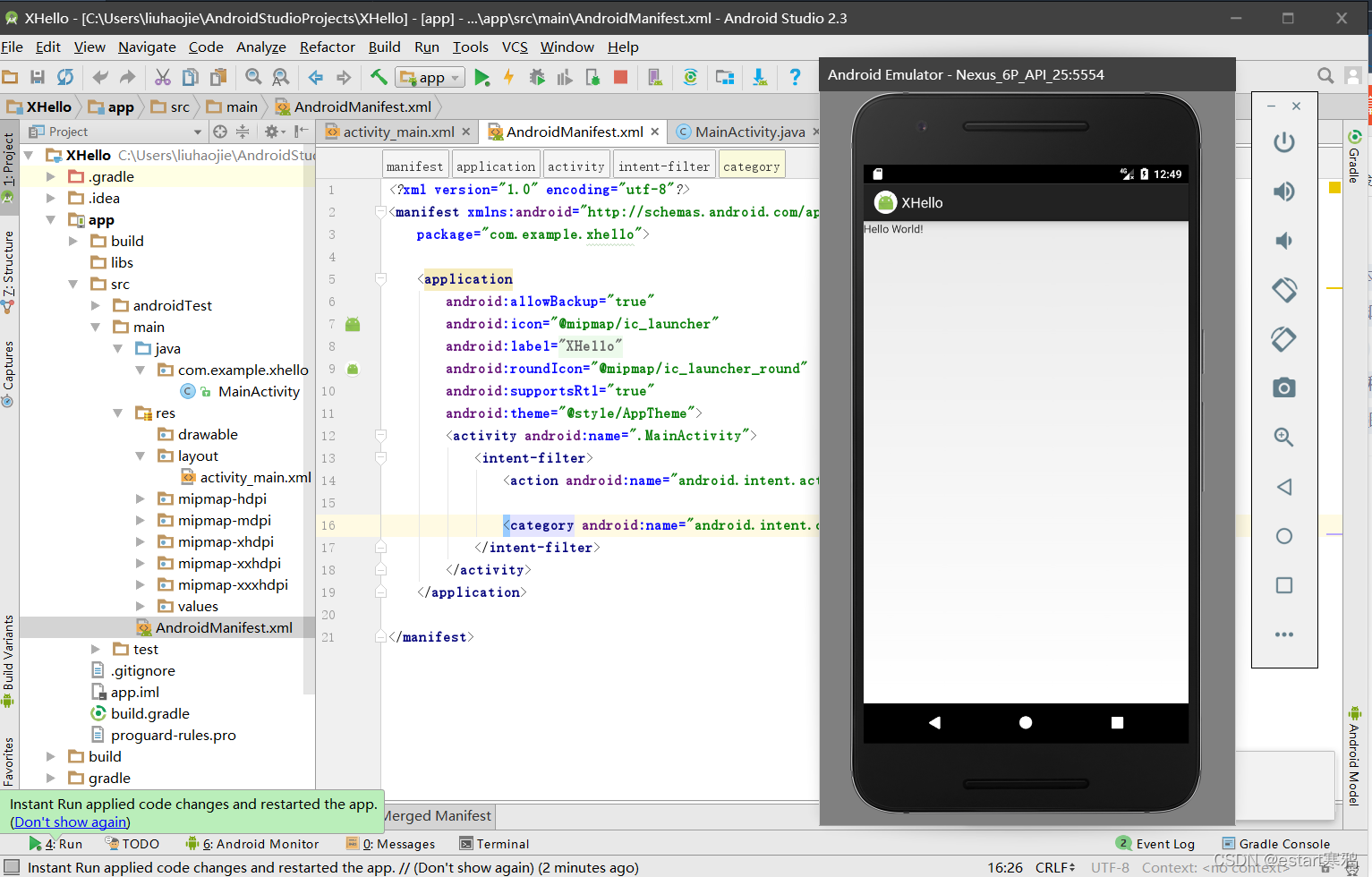This screenshot has height=877, width=1372.
Task: Apply changes with the lightning bolt icon
Action: point(508,78)
